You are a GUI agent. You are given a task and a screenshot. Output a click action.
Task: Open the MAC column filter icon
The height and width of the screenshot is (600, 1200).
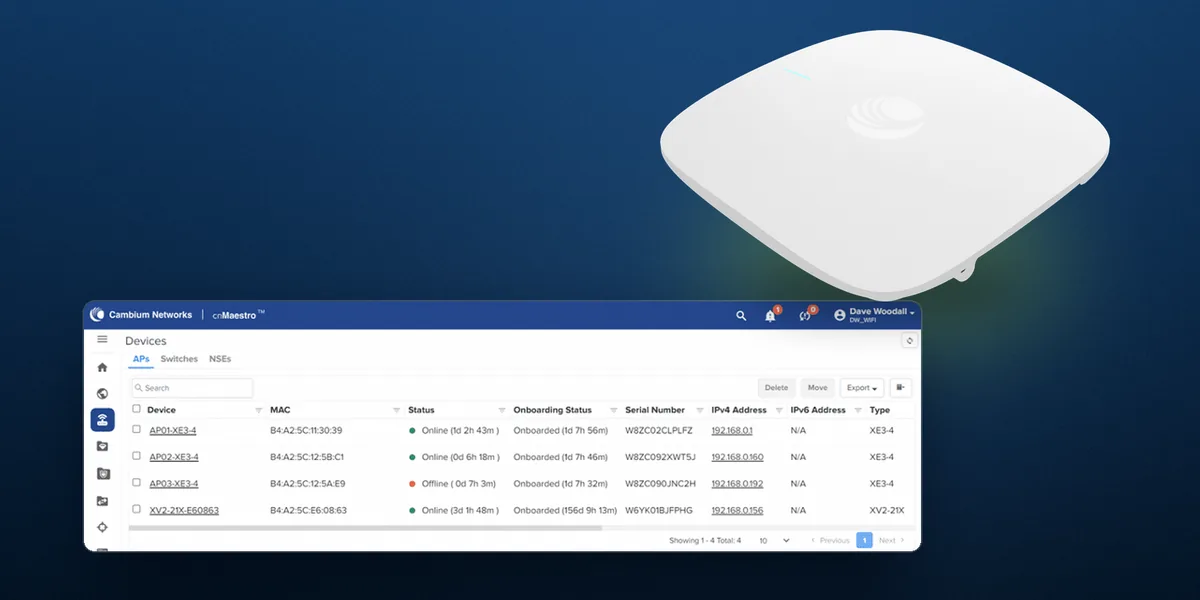pyautogui.click(x=397, y=410)
